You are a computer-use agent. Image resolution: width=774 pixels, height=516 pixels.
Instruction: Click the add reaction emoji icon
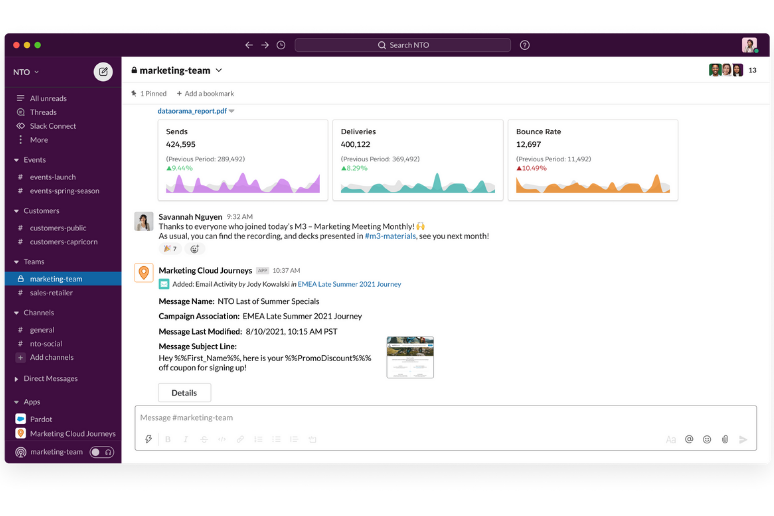coord(195,249)
